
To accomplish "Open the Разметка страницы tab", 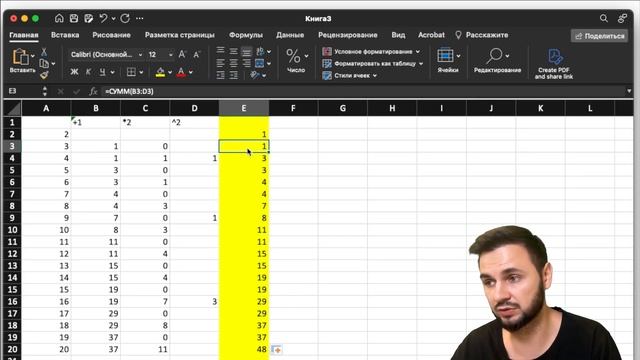I will pyautogui.click(x=180, y=35).
